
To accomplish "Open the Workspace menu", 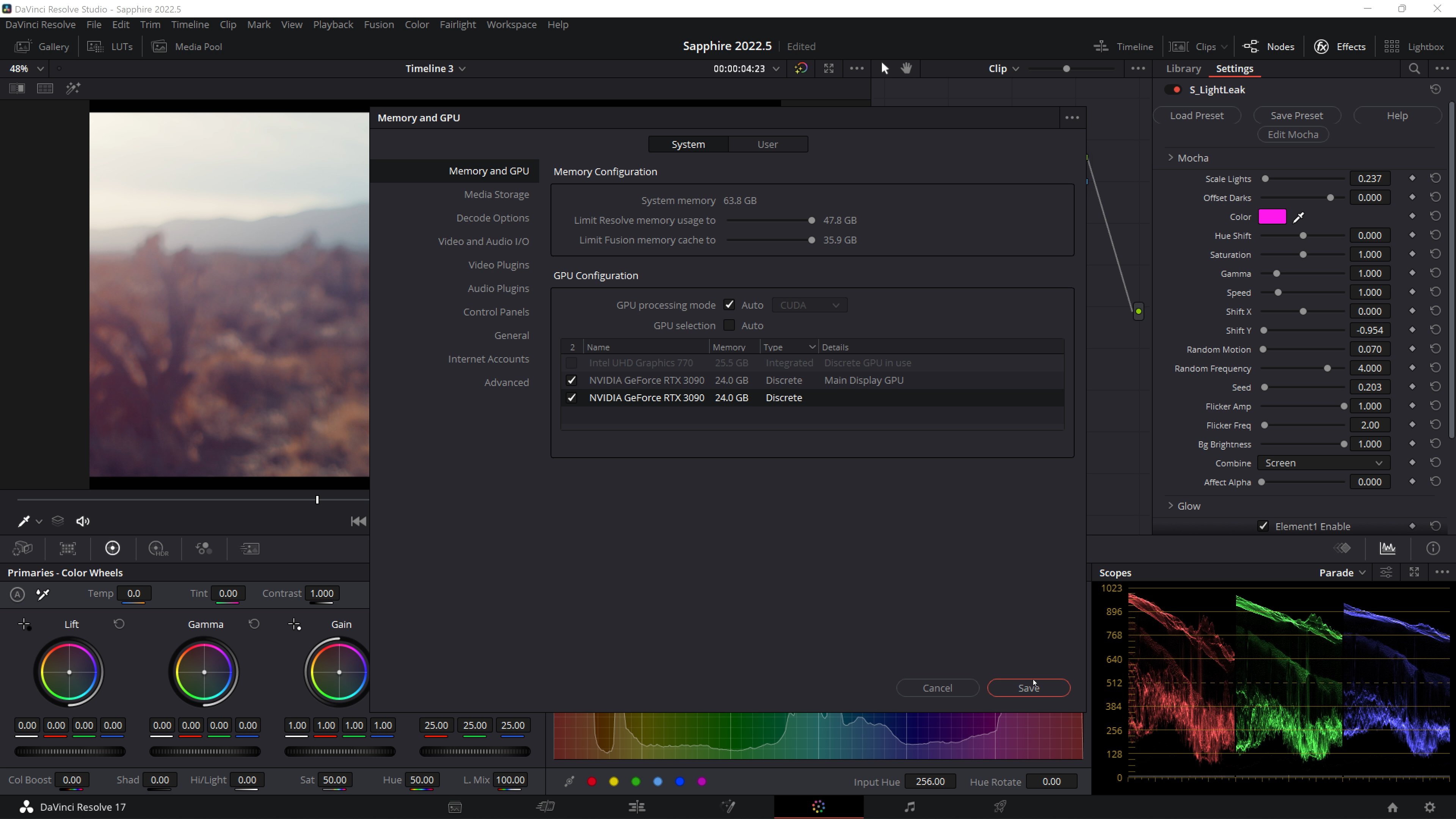I will (x=511, y=24).
